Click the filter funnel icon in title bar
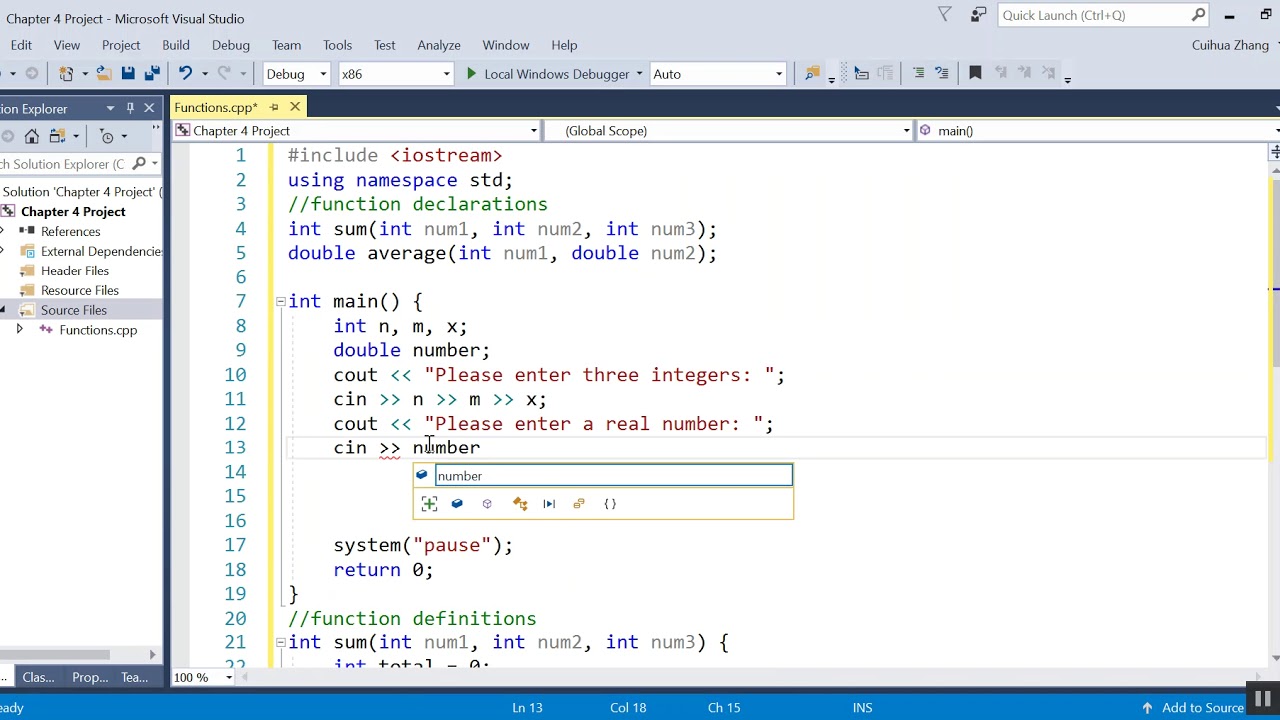Image resolution: width=1280 pixels, height=720 pixels. 944,14
